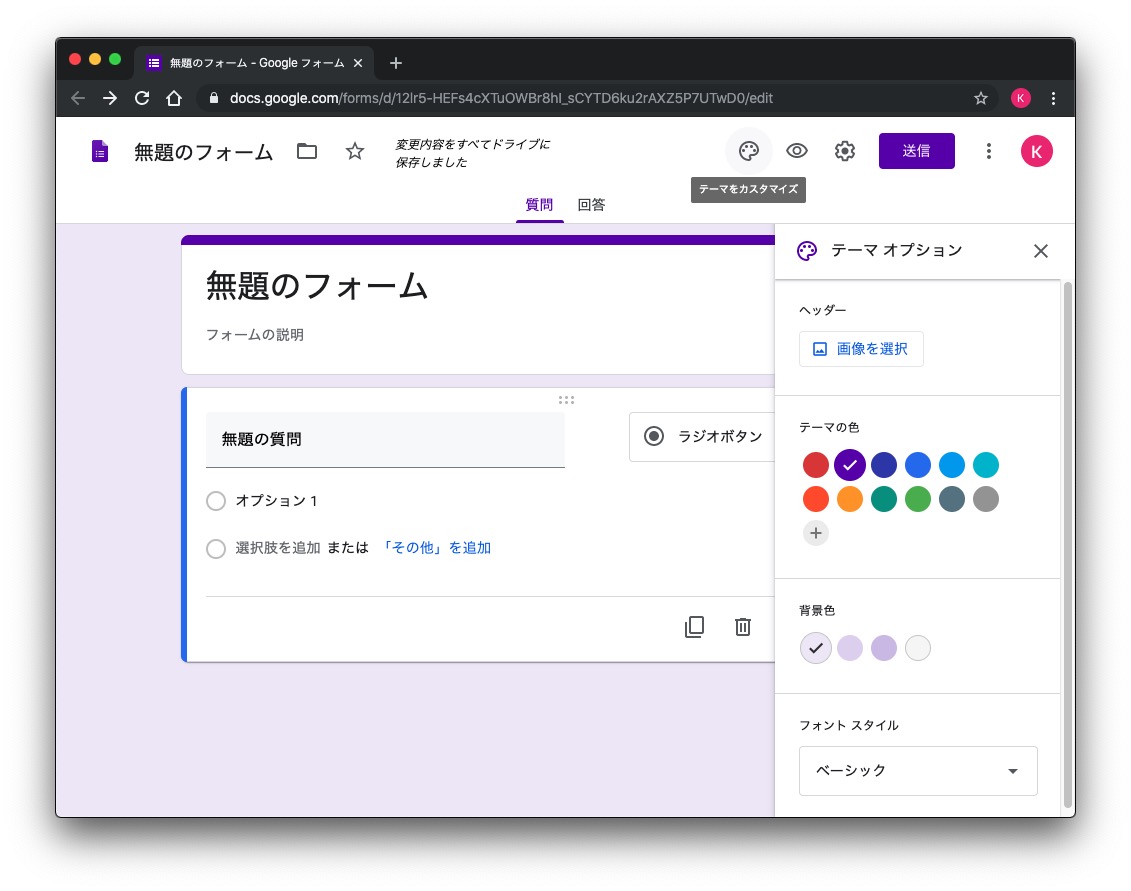Expand the フォント スタイル dropdown
The image size is (1131, 891).
click(x=917, y=771)
